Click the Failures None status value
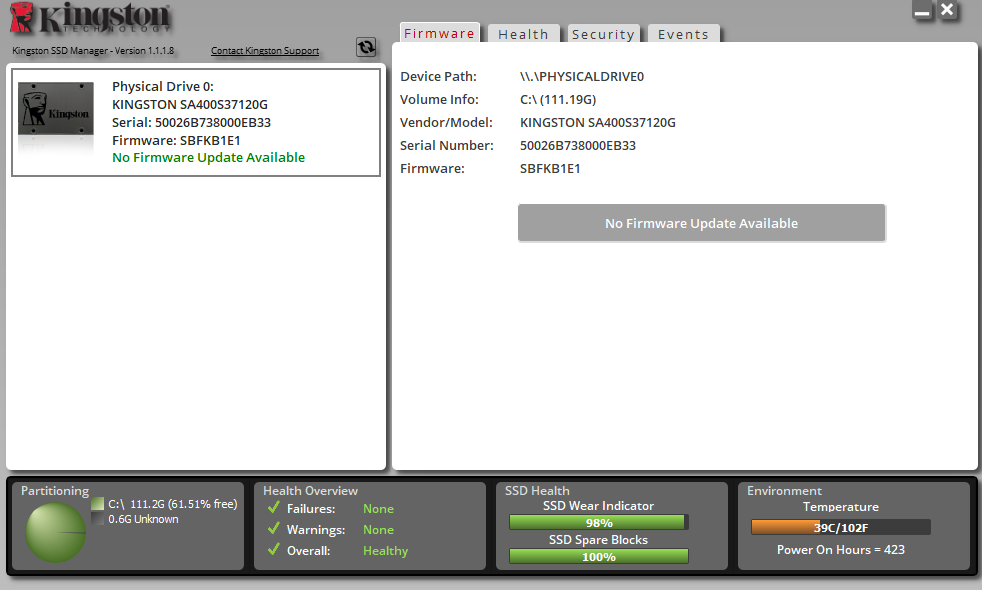Viewport: 982px width, 590px height. pos(378,509)
